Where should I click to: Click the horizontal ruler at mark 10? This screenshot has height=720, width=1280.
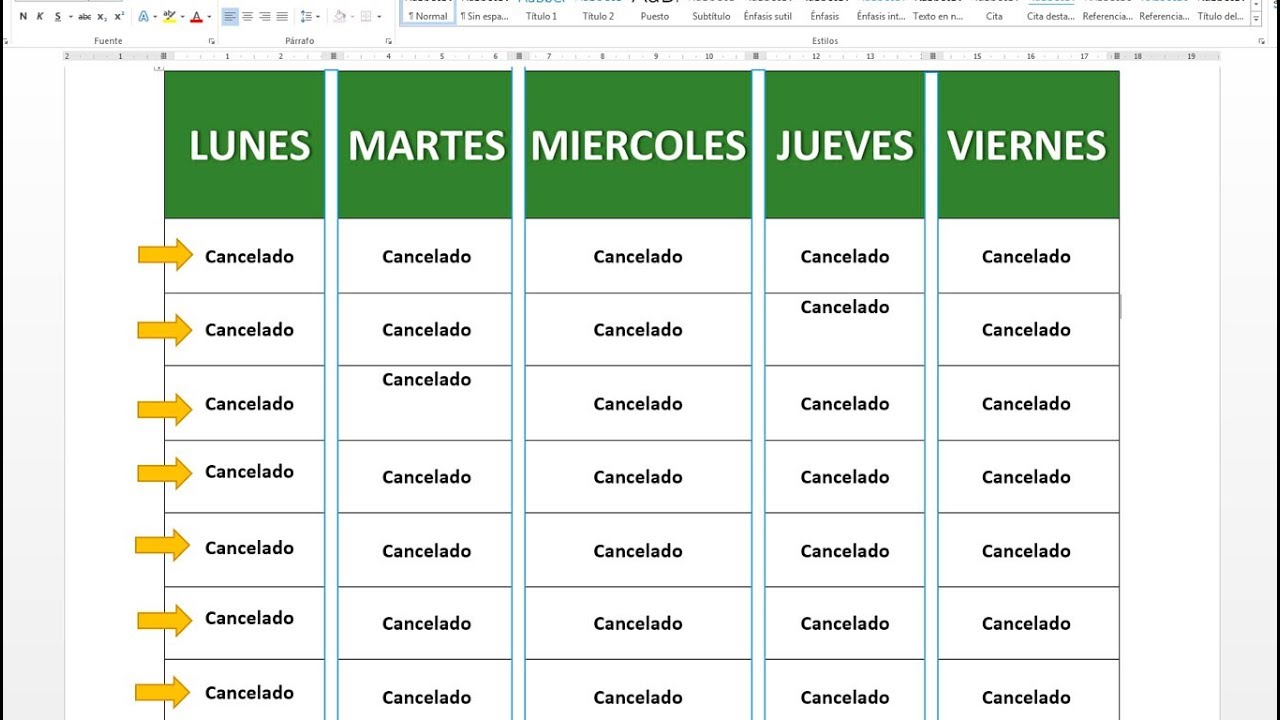click(x=709, y=57)
